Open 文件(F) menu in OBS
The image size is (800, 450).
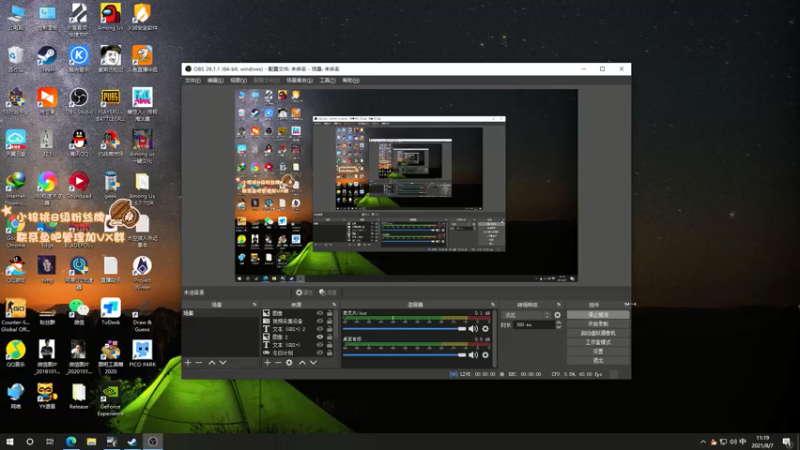(192, 81)
